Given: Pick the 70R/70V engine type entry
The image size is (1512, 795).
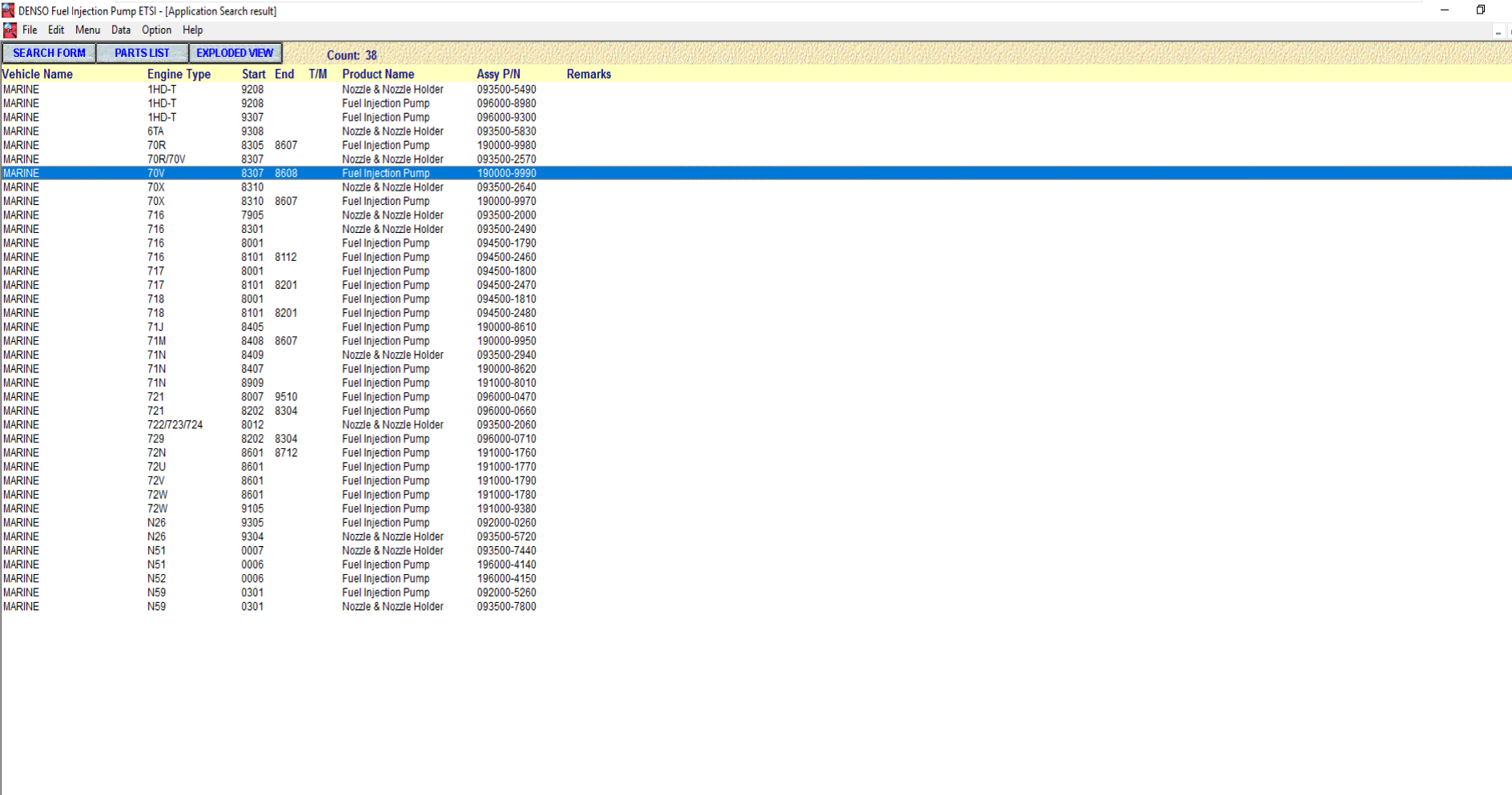Looking at the screenshot, I should pyautogui.click(x=167, y=159).
